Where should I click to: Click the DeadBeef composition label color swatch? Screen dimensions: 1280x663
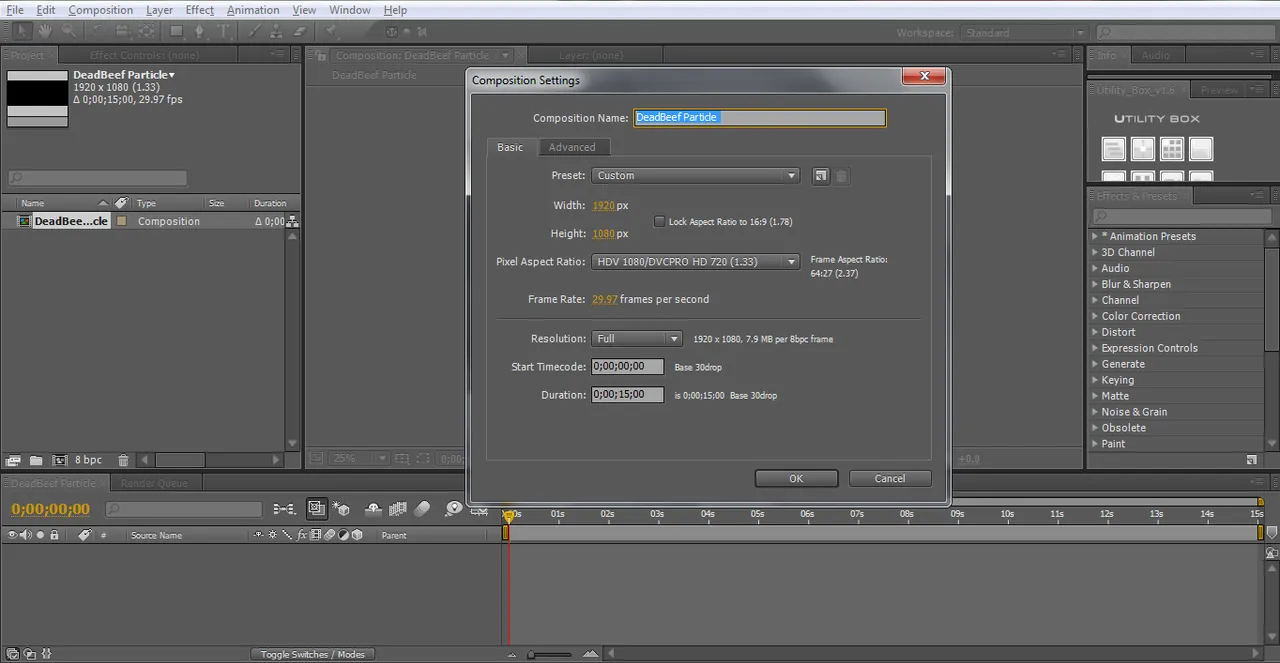(x=122, y=221)
